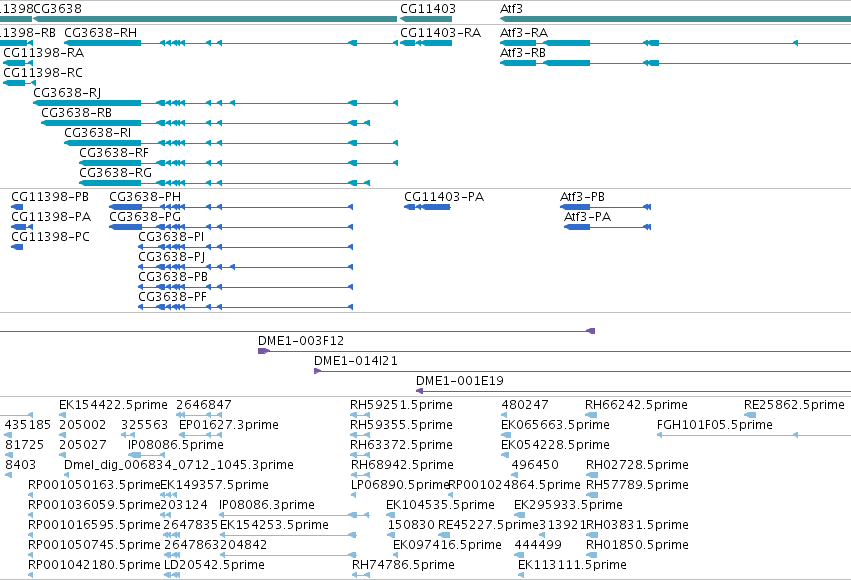Click the CG3638-PB protein label
Screen dimensions: 851x580
(x=173, y=277)
